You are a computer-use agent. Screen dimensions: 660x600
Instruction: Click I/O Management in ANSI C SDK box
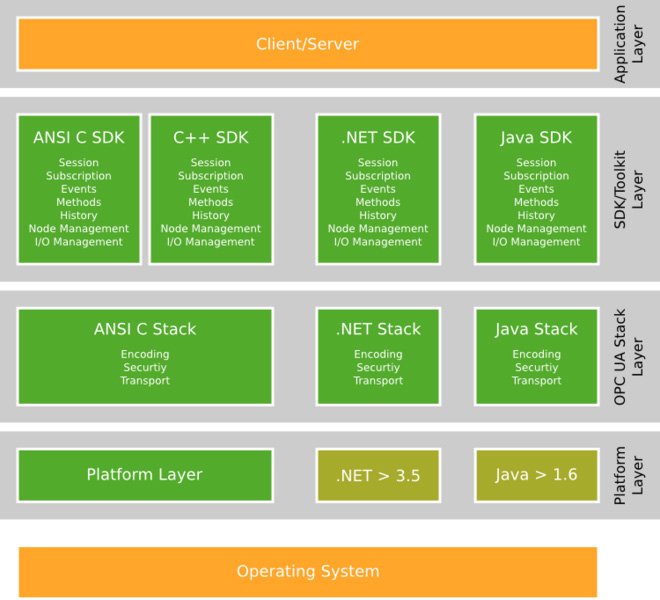[79, 242]
